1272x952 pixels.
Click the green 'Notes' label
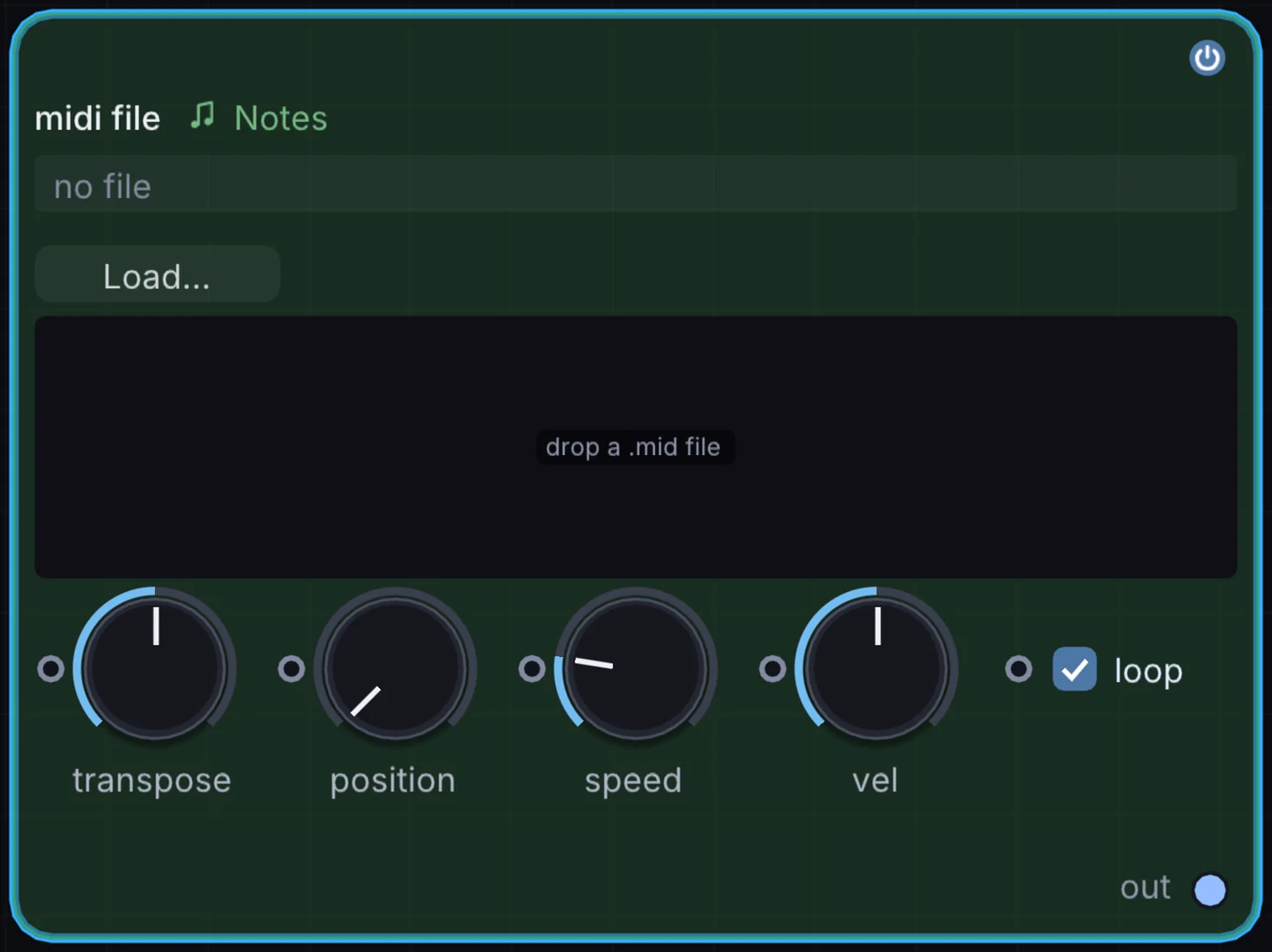(281, 118)
